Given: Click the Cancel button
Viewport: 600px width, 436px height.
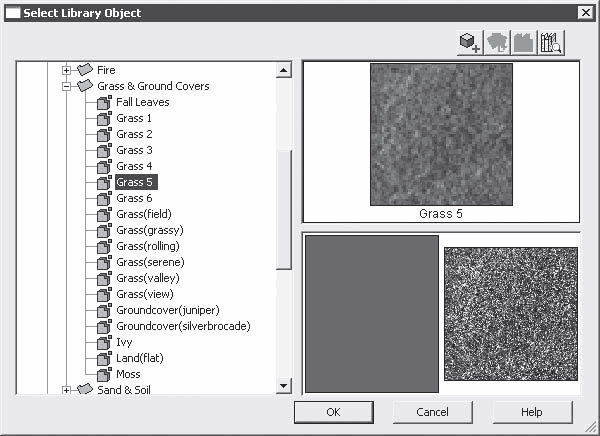Looking at the screenshot, I should (x=432, y=412).
